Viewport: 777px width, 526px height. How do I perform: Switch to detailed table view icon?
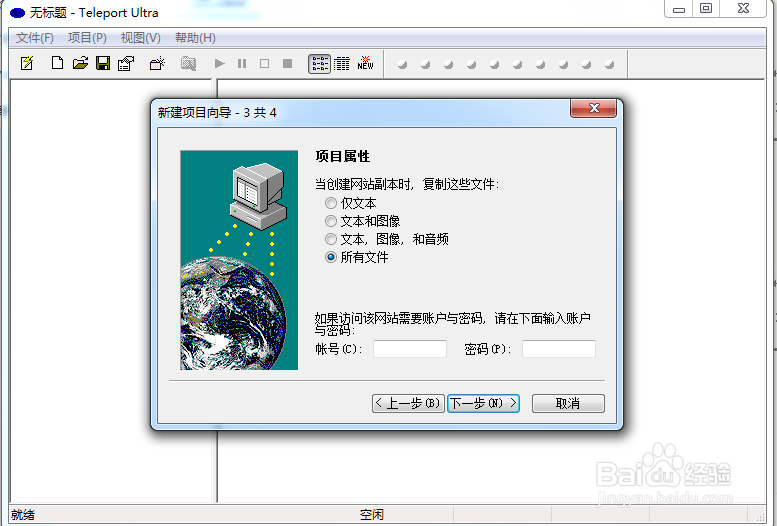point(342,63)
